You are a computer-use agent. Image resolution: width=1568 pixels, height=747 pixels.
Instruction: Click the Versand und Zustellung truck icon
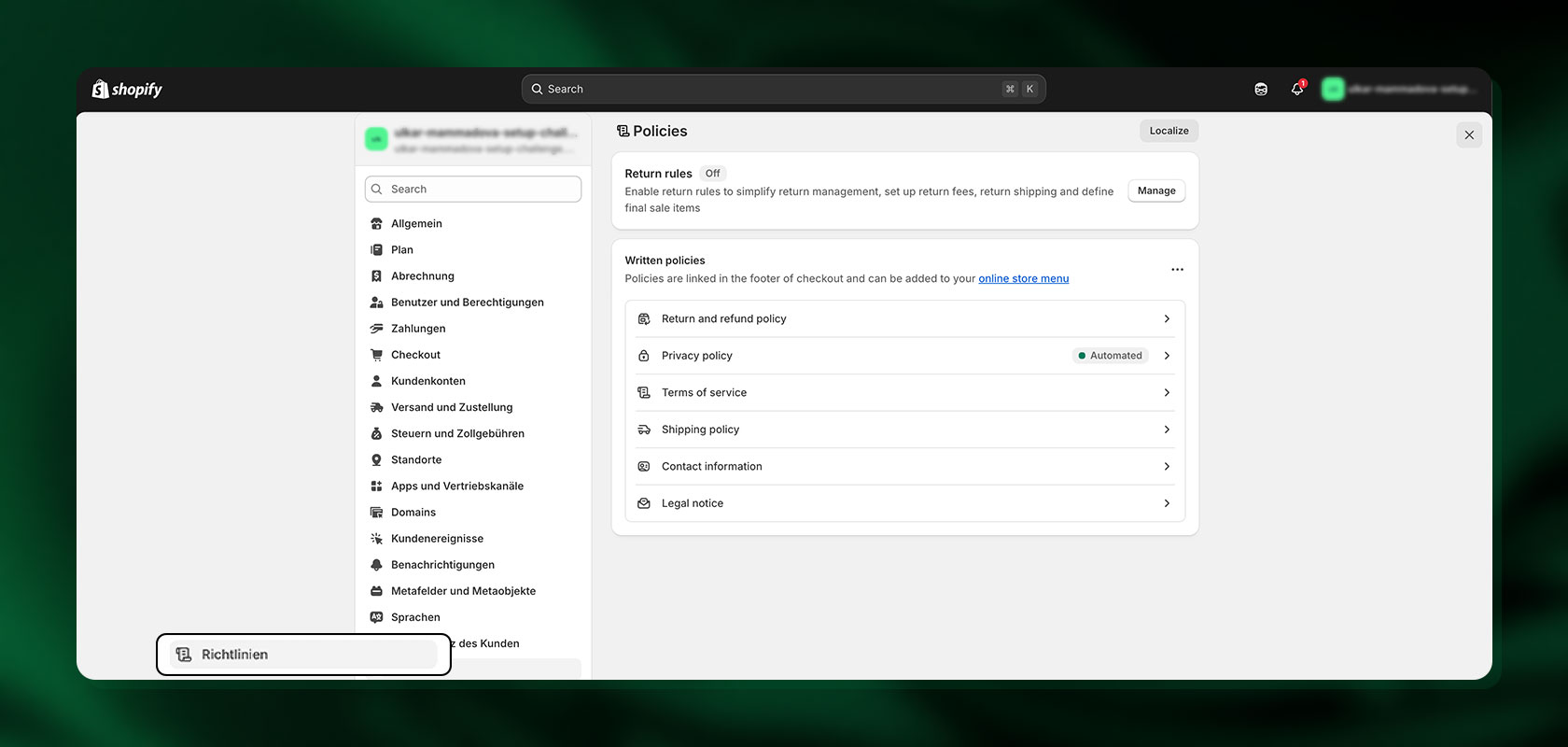click(x=376, y=407)
